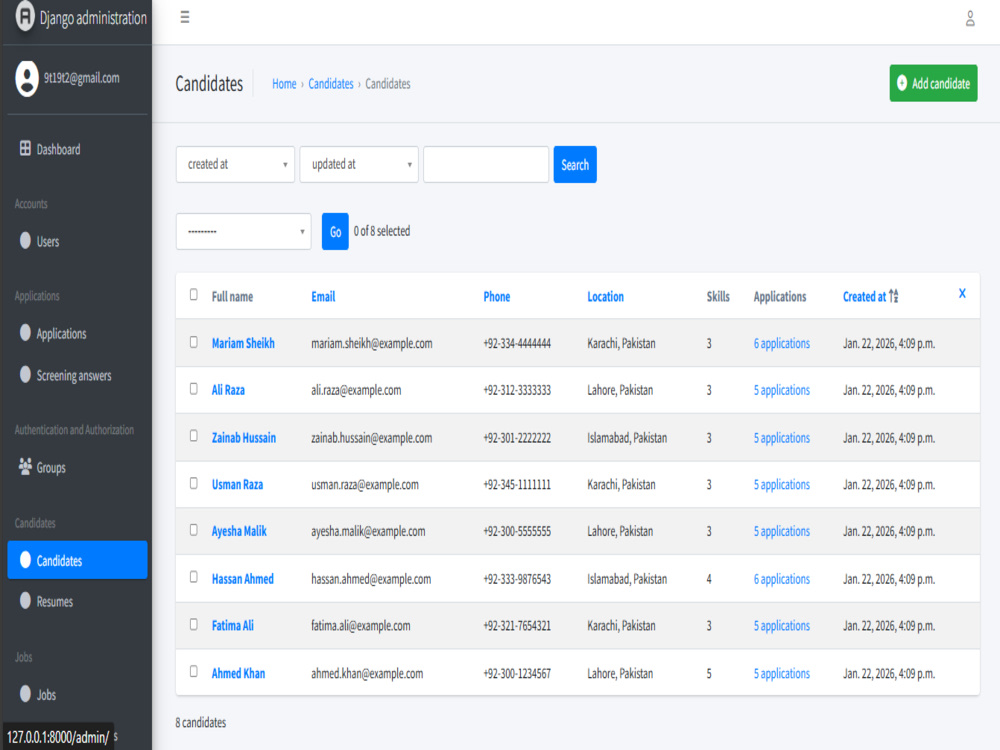
Task: Click the Django administration logo icon
Action: [25, 16]
